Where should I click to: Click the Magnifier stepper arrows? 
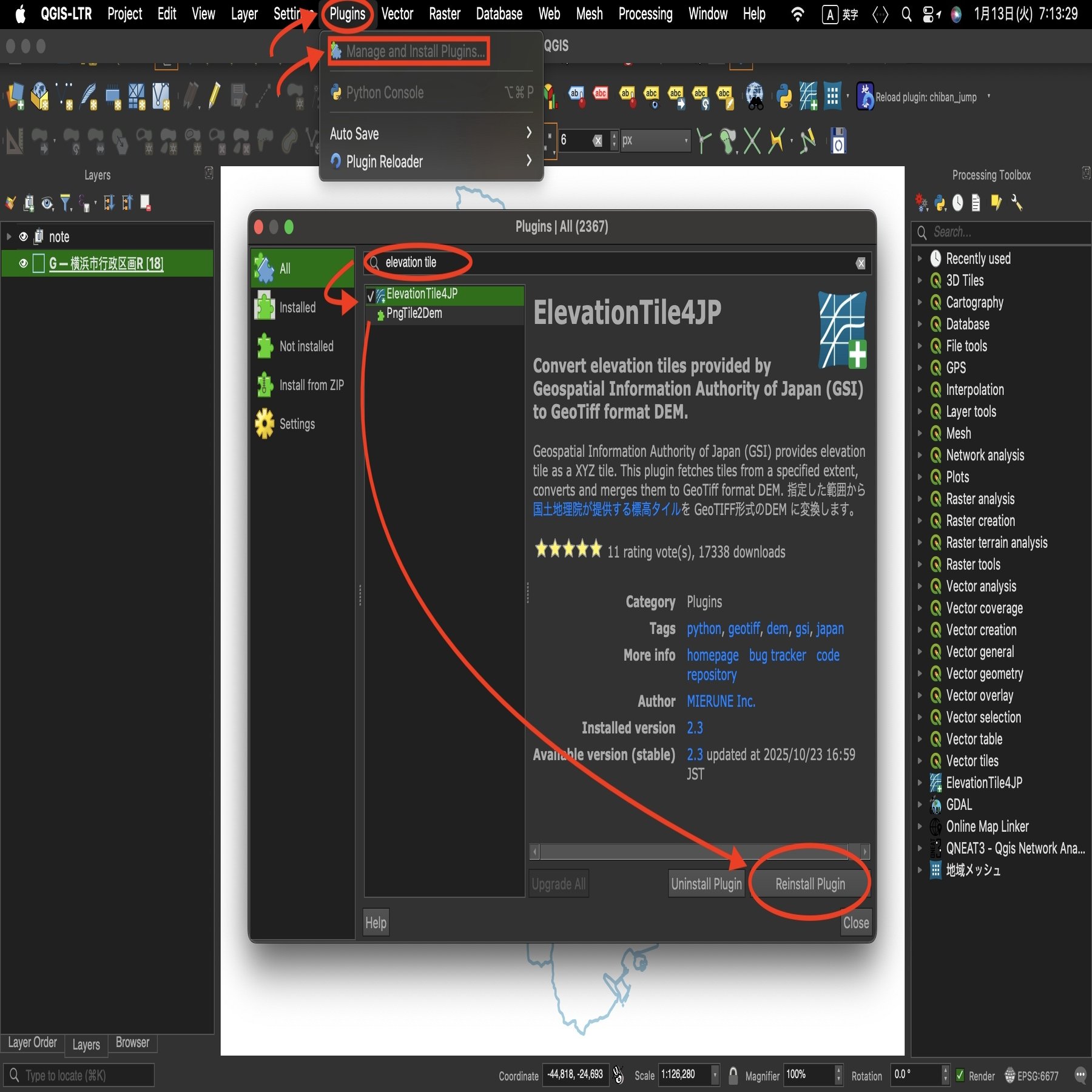[x=838, y=1076]
